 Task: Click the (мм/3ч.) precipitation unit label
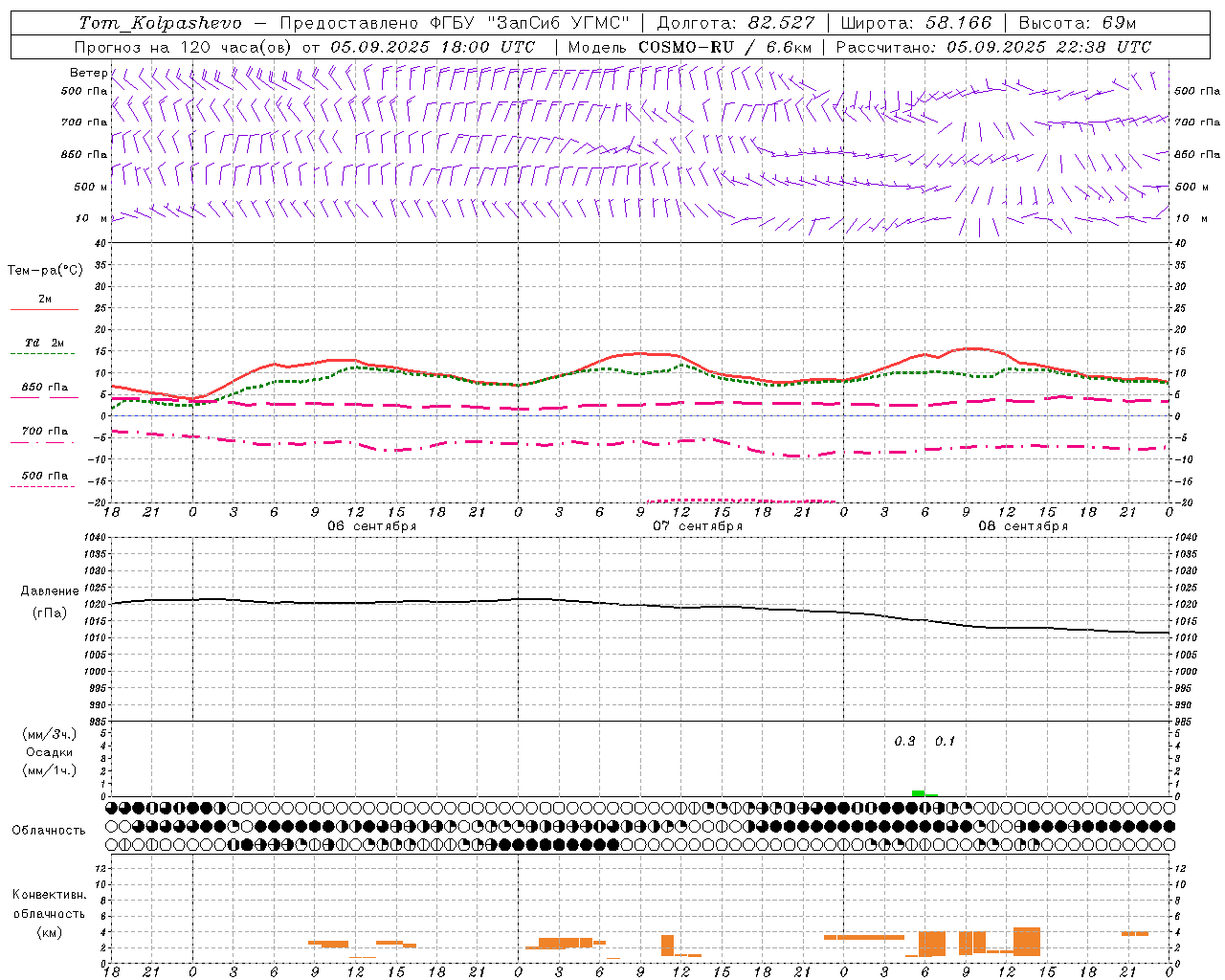(50, 734)
